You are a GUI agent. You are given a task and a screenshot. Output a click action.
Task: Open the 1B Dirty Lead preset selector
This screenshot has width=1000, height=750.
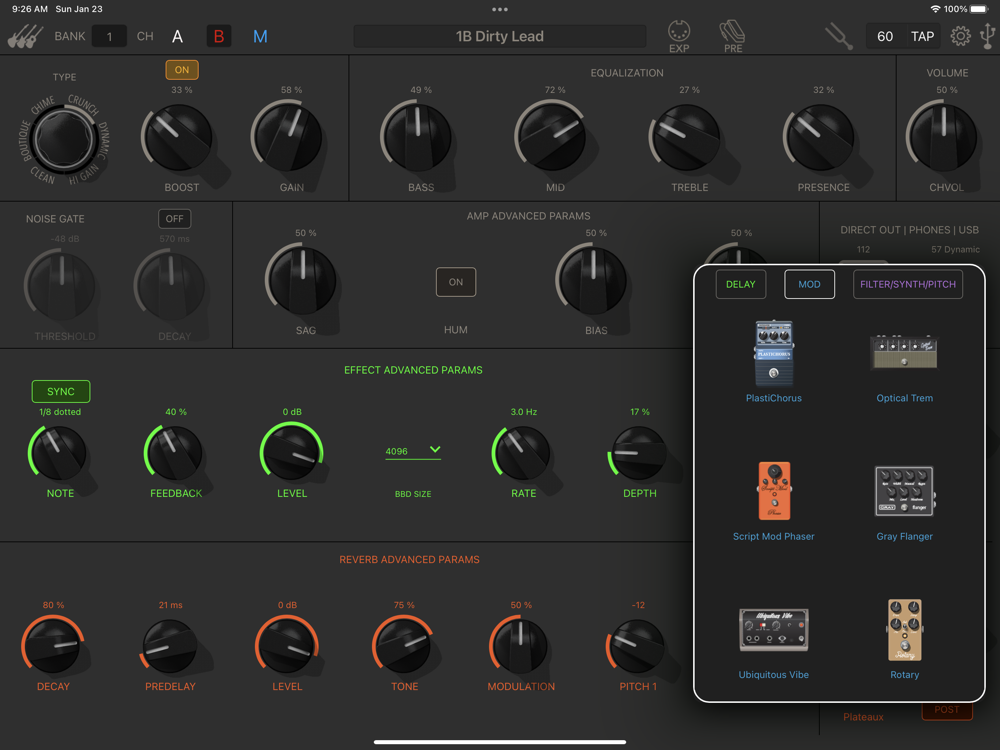[x=499, y=36]
